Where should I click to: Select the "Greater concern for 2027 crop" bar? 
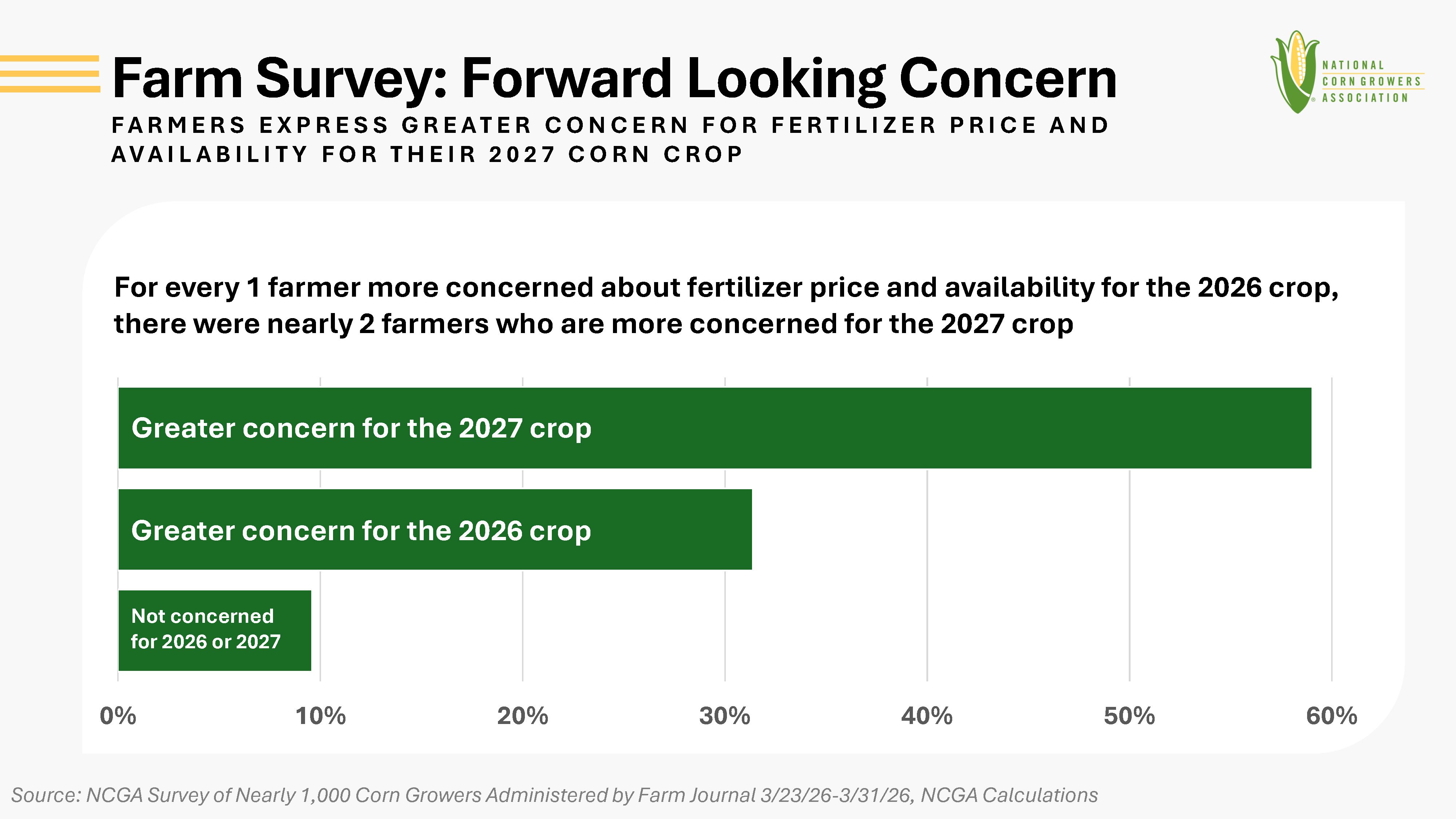click(715, 428)
